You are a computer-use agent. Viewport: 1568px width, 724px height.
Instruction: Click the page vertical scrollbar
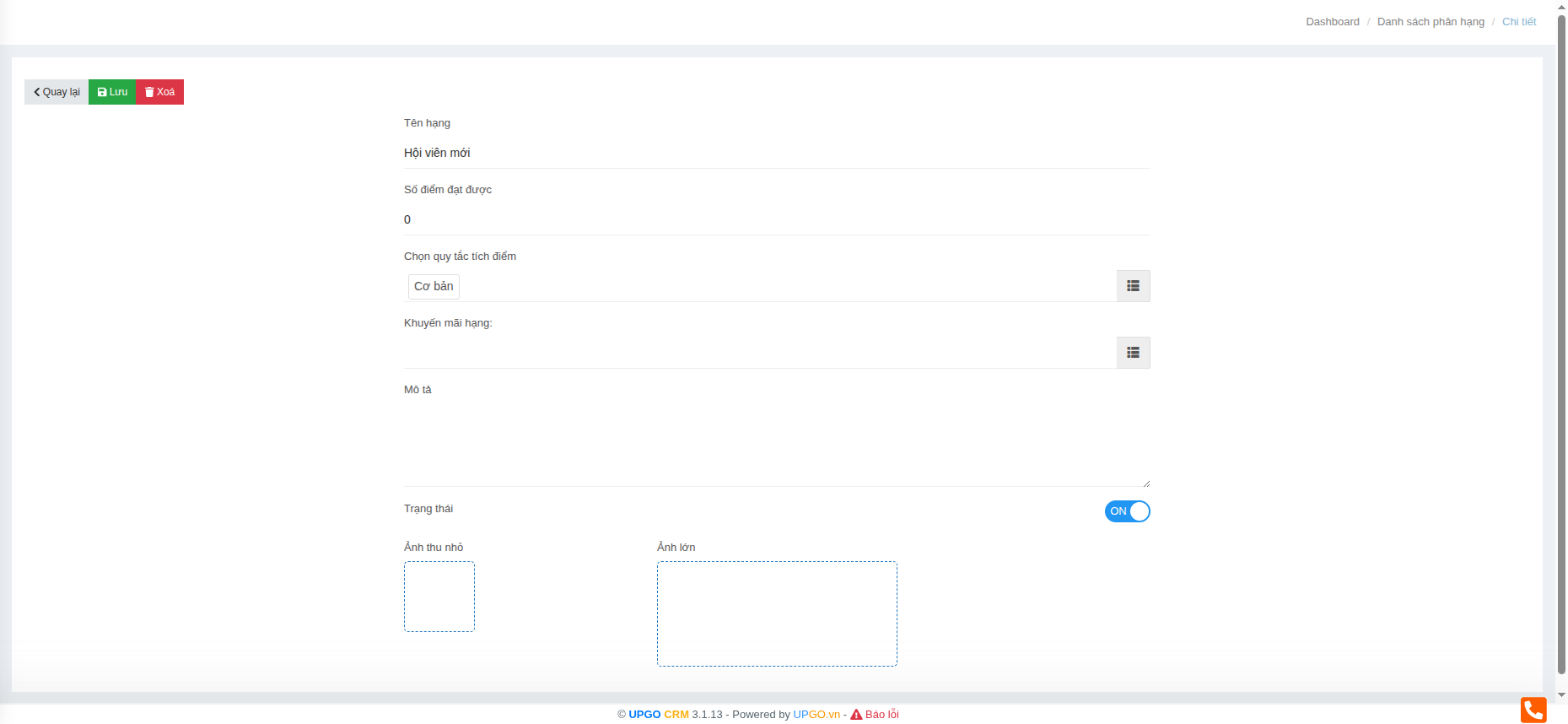point(1561,338)
